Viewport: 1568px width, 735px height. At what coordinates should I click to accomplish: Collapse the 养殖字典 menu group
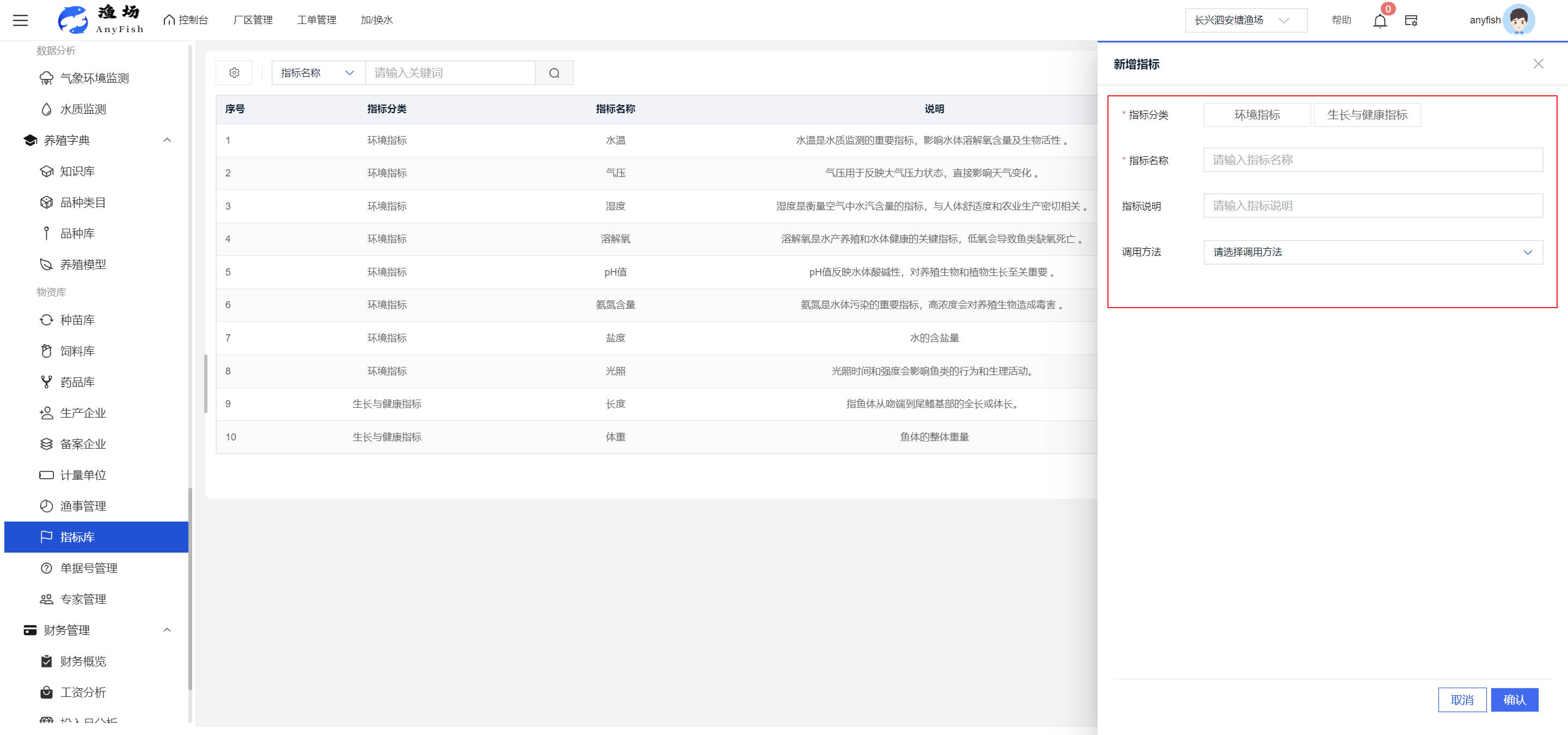click(x=167, y=140)
